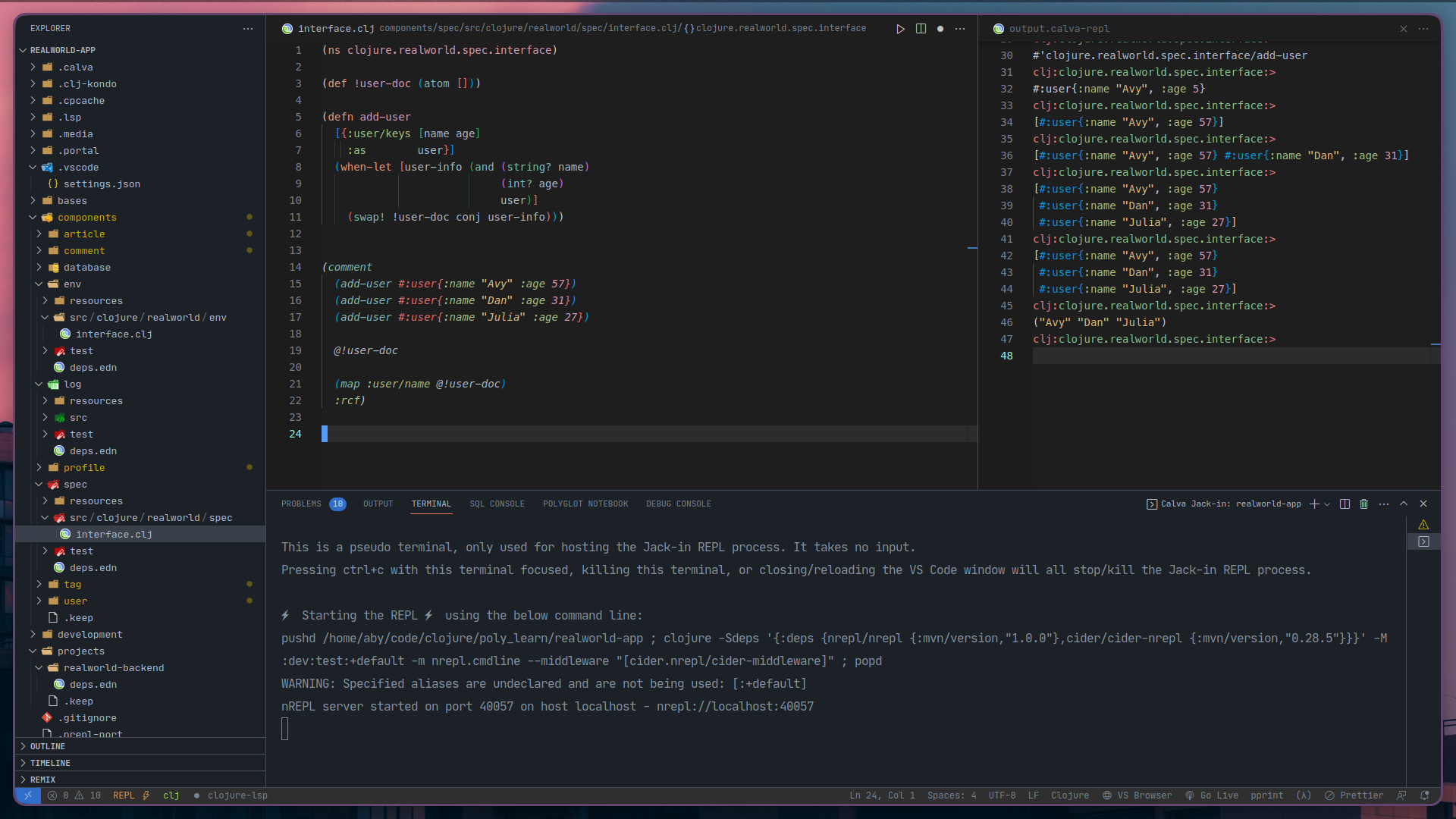Screen dimensions: 1456x819
Task: Click the lambda paredit toggle in status bar
Action: (1304, 795)
